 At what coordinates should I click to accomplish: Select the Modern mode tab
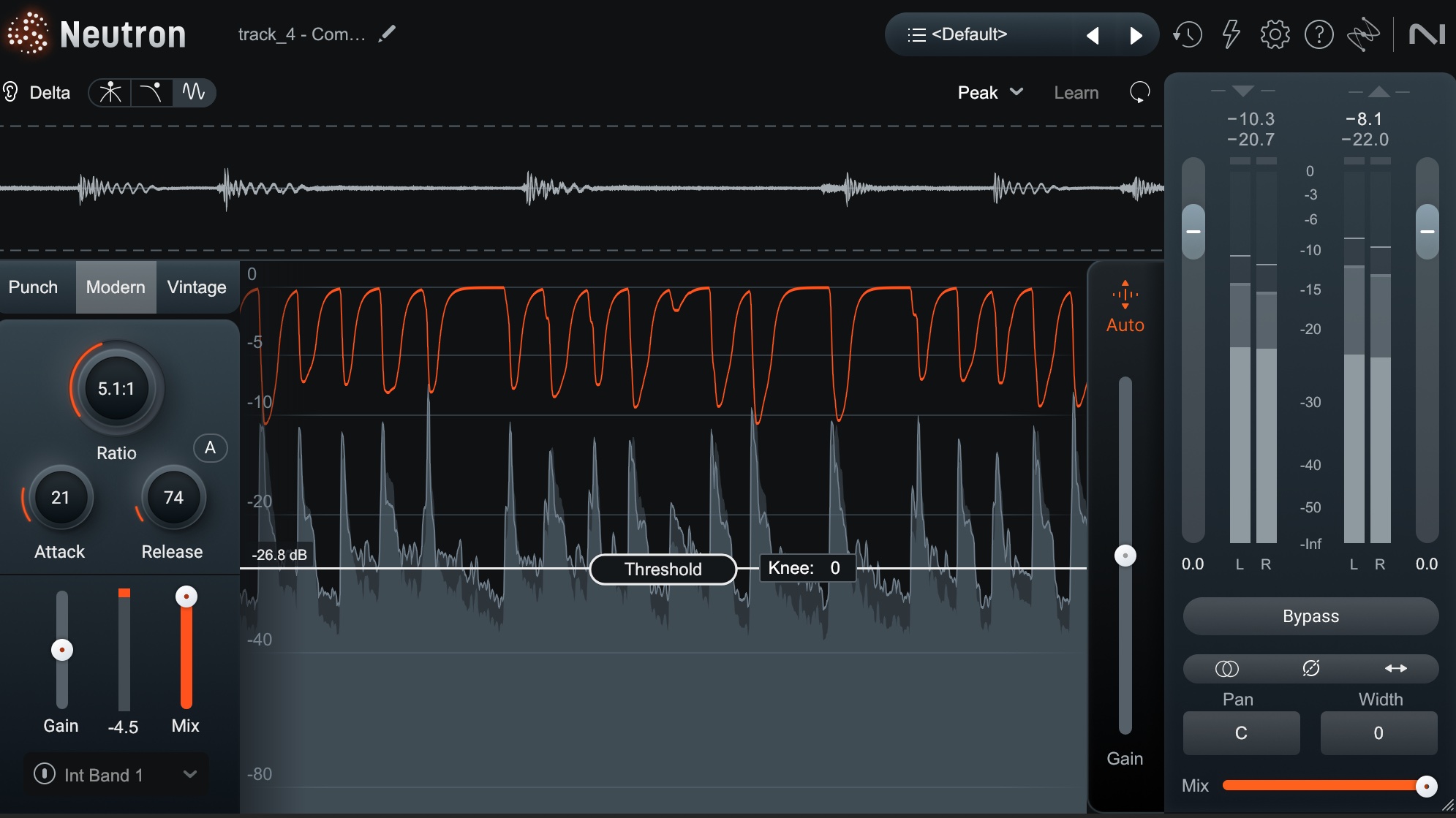click(116, 287)
